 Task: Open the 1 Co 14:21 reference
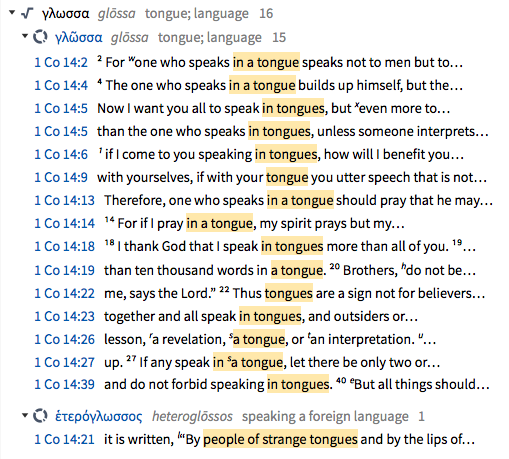pos(65,439)
